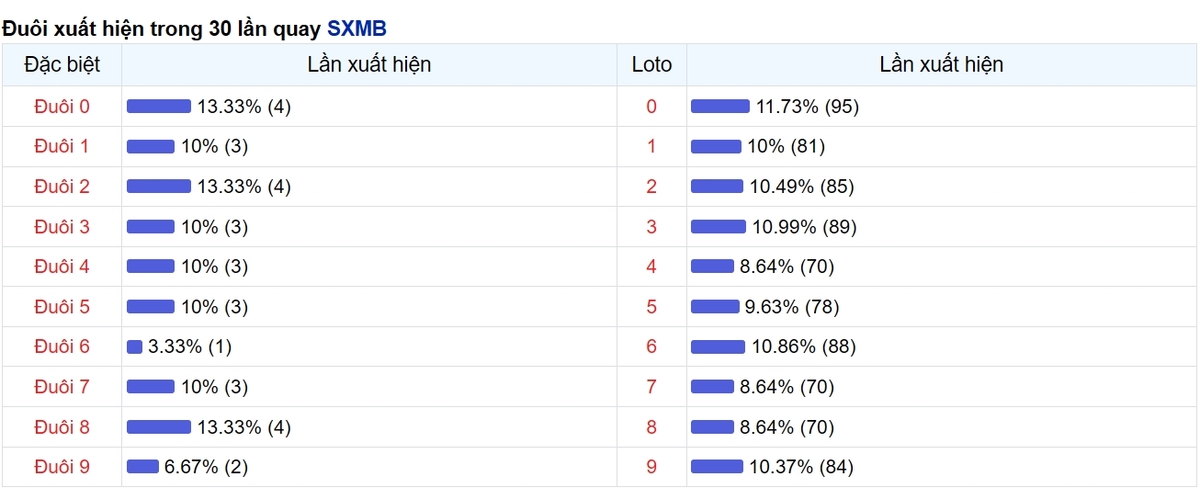Open the SXMB link in the heading
Screen dimensions: 1200x488
[357, 28]
